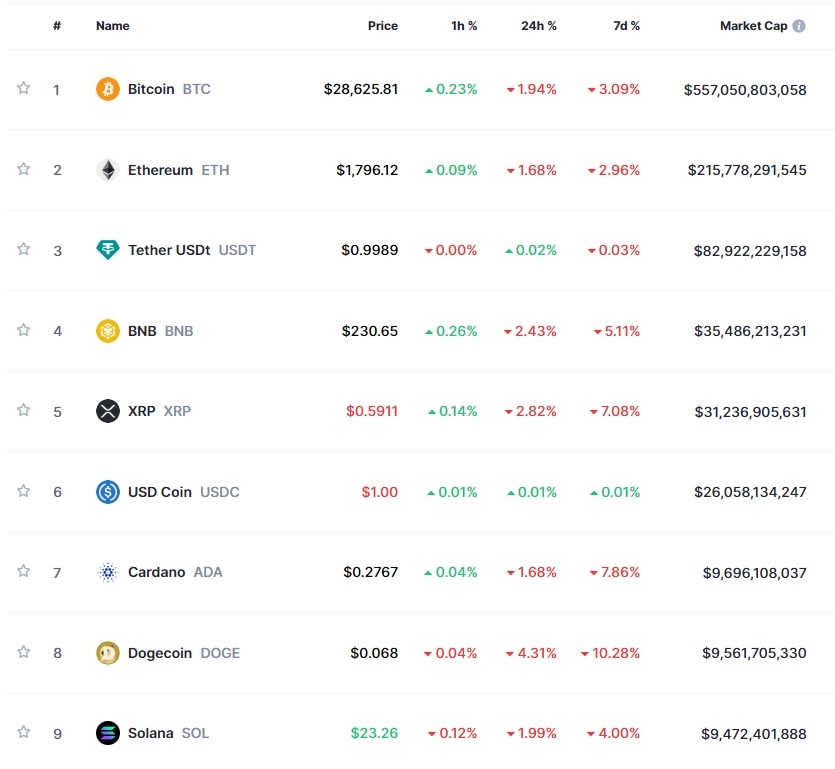Screen dimensions: 835x769
Task: Click the Tether USDt logo icon
Action: coord(107,250)
